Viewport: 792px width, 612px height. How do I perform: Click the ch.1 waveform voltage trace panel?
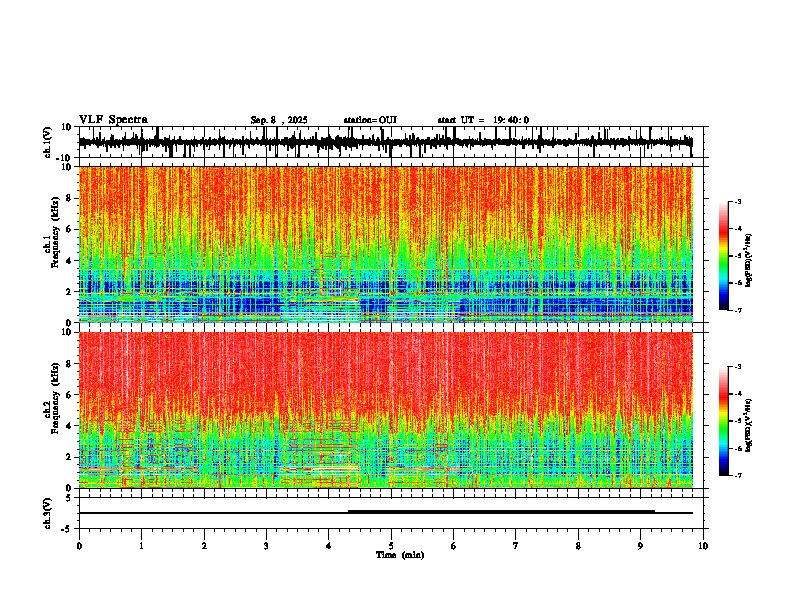pos(391,142)
